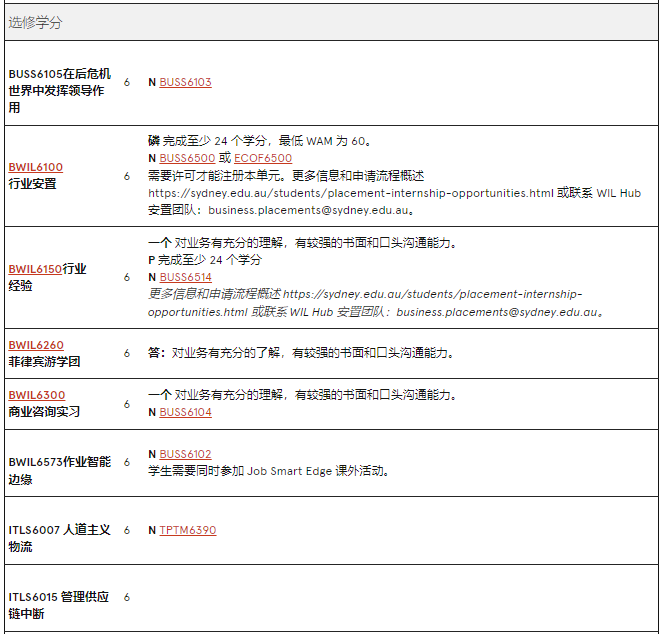Viewport: 662px width, 634px height.
Task: Select the BUSS6105在后危机世界中发挥领导作用 unit title
Action: click(60, 91)
